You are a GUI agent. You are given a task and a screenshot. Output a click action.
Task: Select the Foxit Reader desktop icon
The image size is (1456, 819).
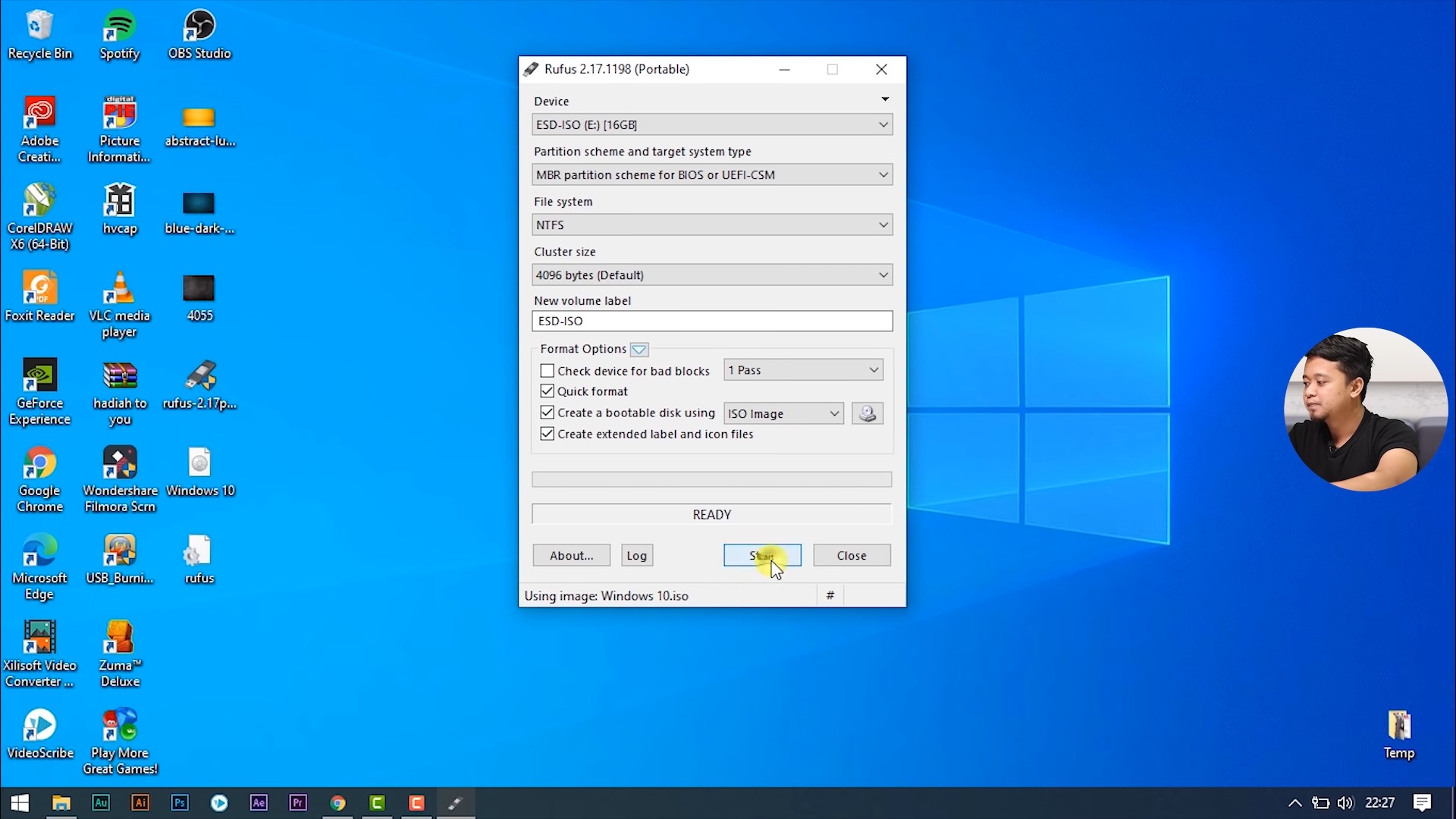[39, 297]
